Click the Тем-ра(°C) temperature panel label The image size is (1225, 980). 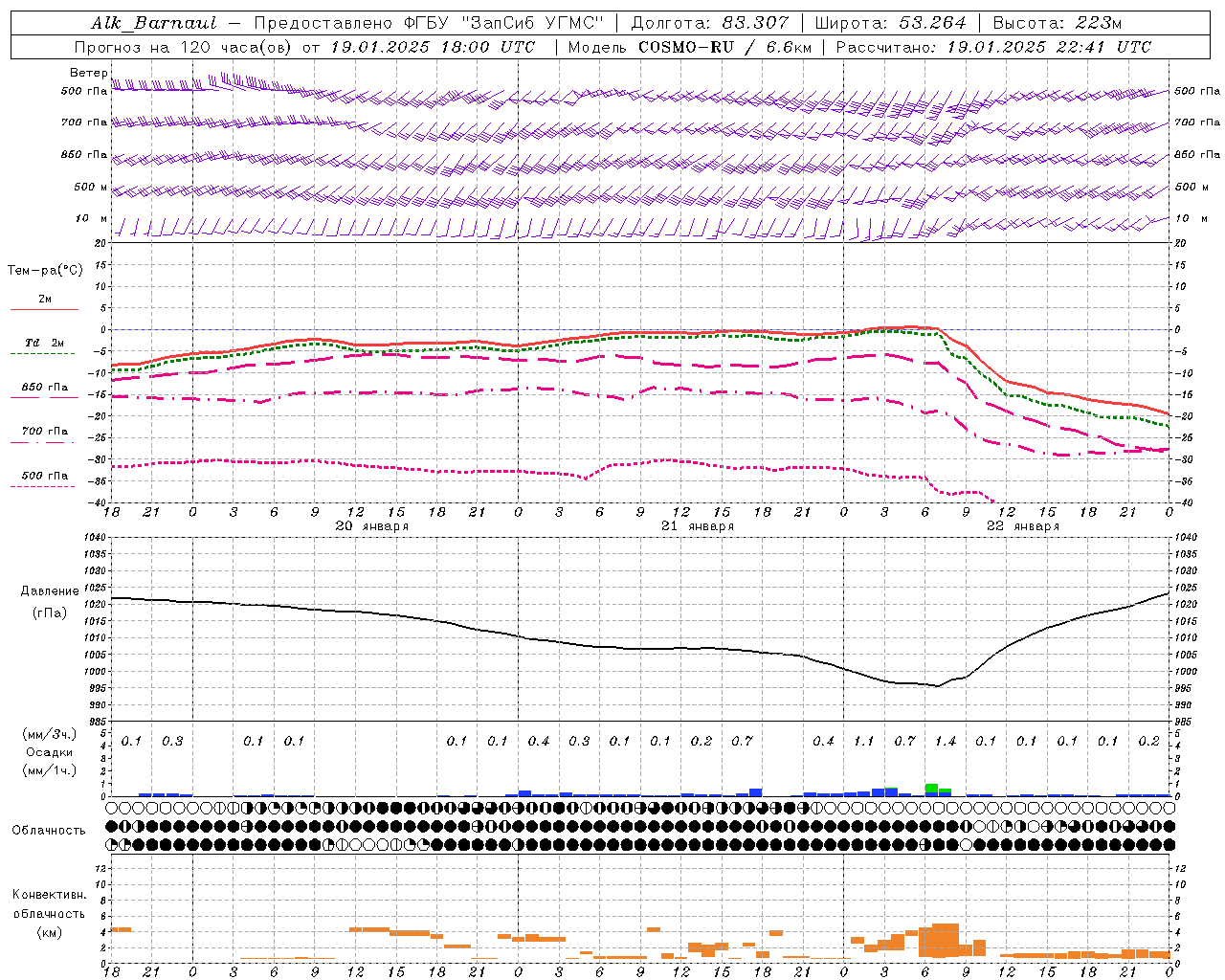[x=45, y=270]
